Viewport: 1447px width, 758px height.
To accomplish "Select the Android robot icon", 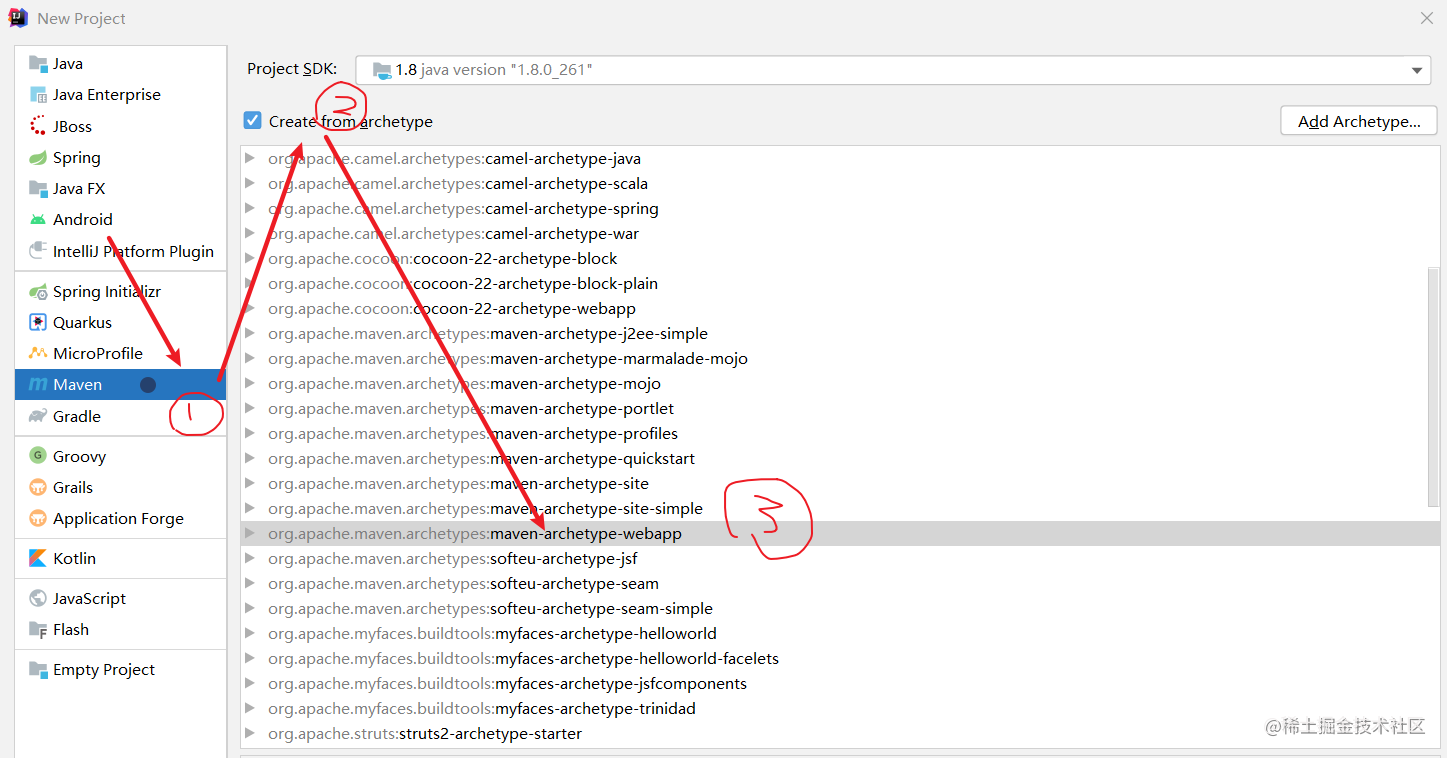I will (38, 220).
